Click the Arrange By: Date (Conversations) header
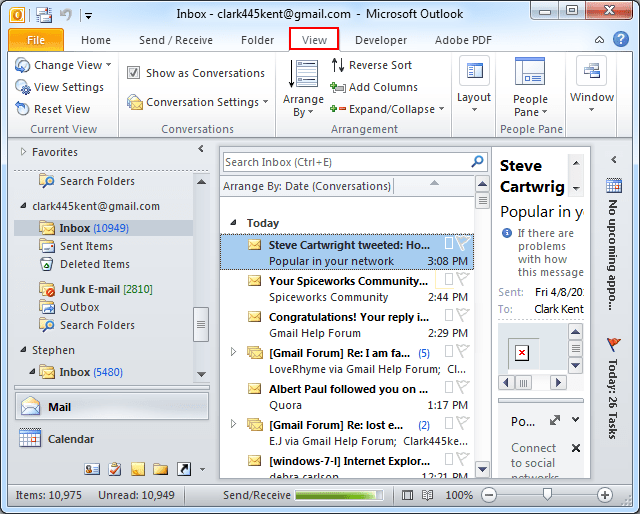The width and height of the screenshot is (640, 514). [307, 186]
